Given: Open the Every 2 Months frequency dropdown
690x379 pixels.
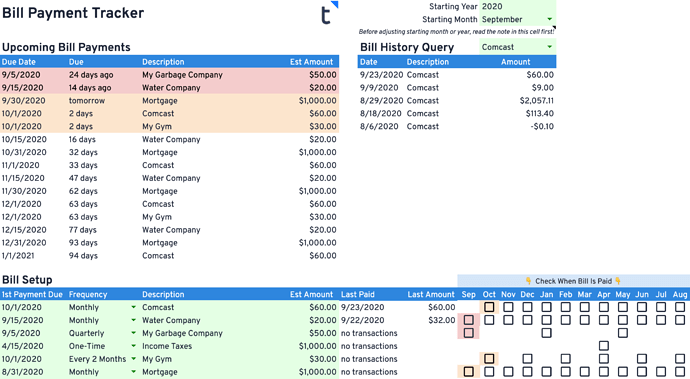Looking at the screenshot, I should tap(133, 359).
